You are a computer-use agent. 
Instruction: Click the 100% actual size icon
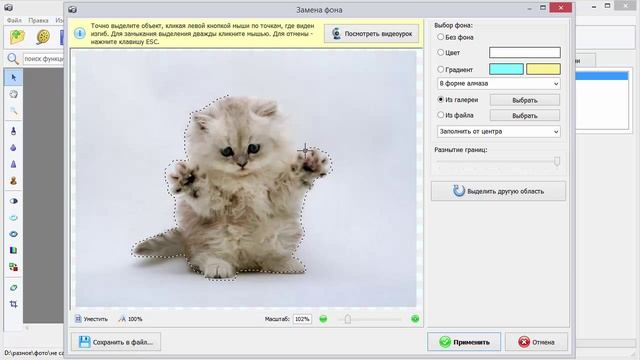click(x=122, y=319)
